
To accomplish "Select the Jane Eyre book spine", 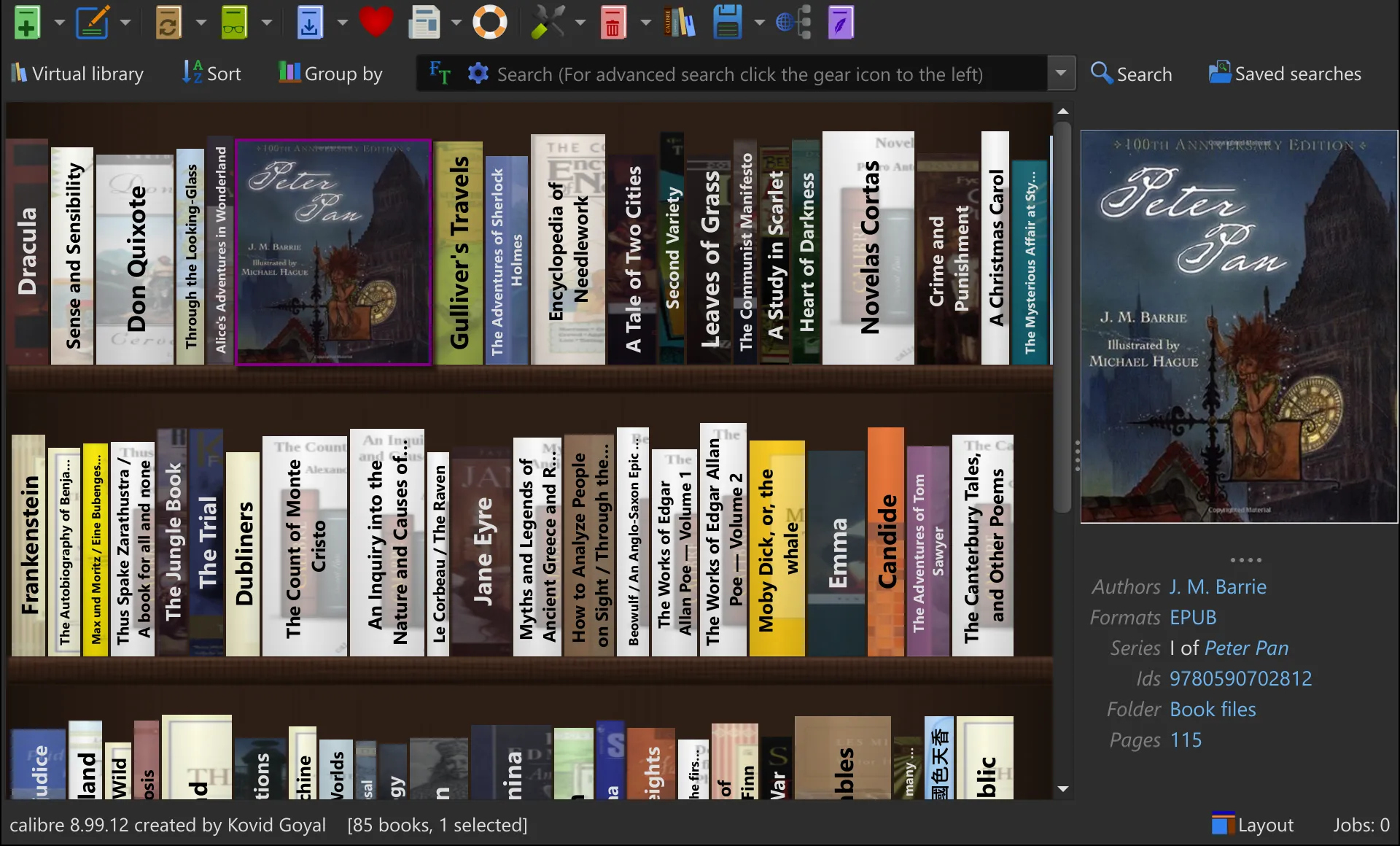I will click(482, 551).
